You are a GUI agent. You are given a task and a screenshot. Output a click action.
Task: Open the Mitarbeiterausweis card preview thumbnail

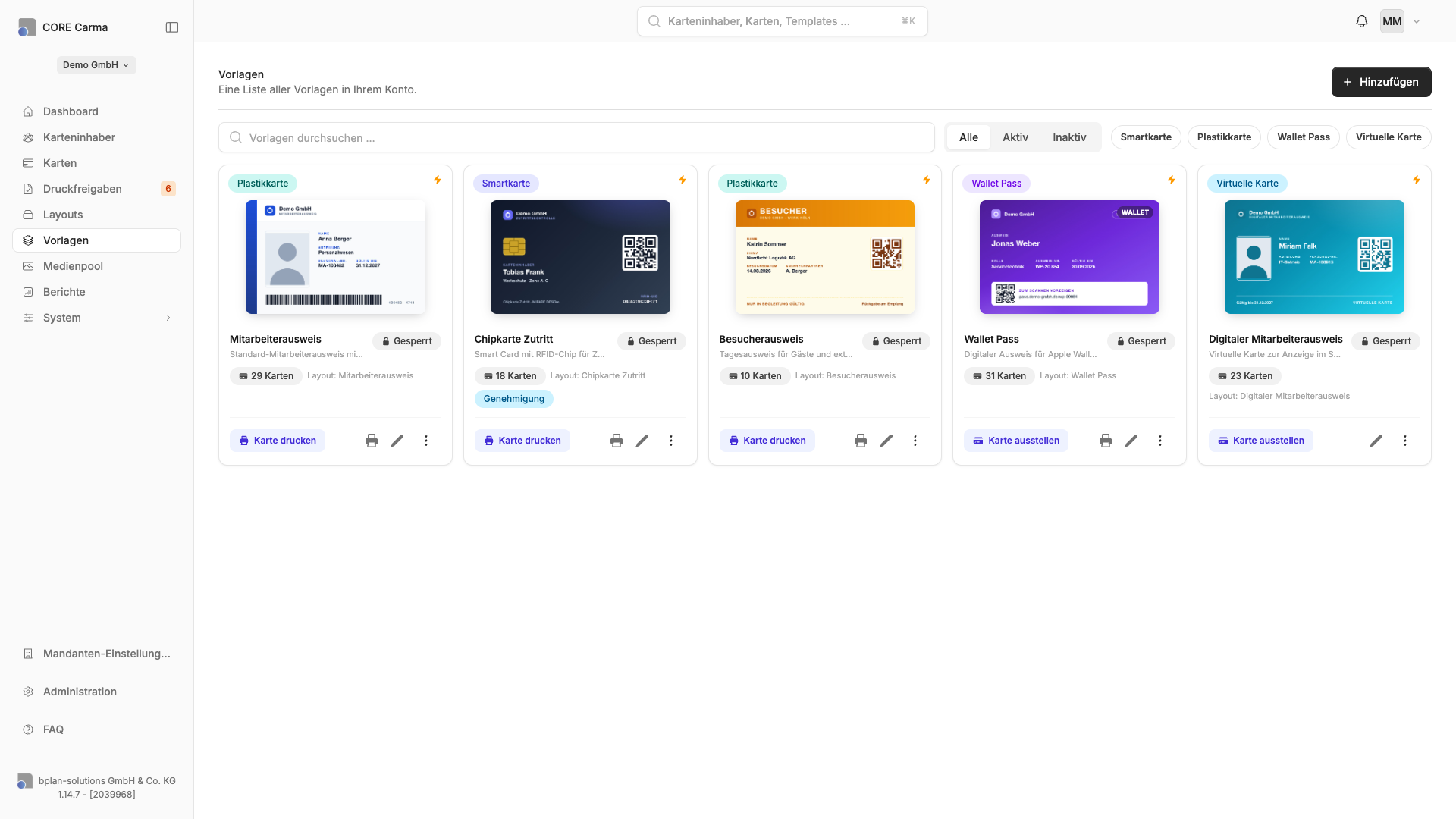(335, 257)
